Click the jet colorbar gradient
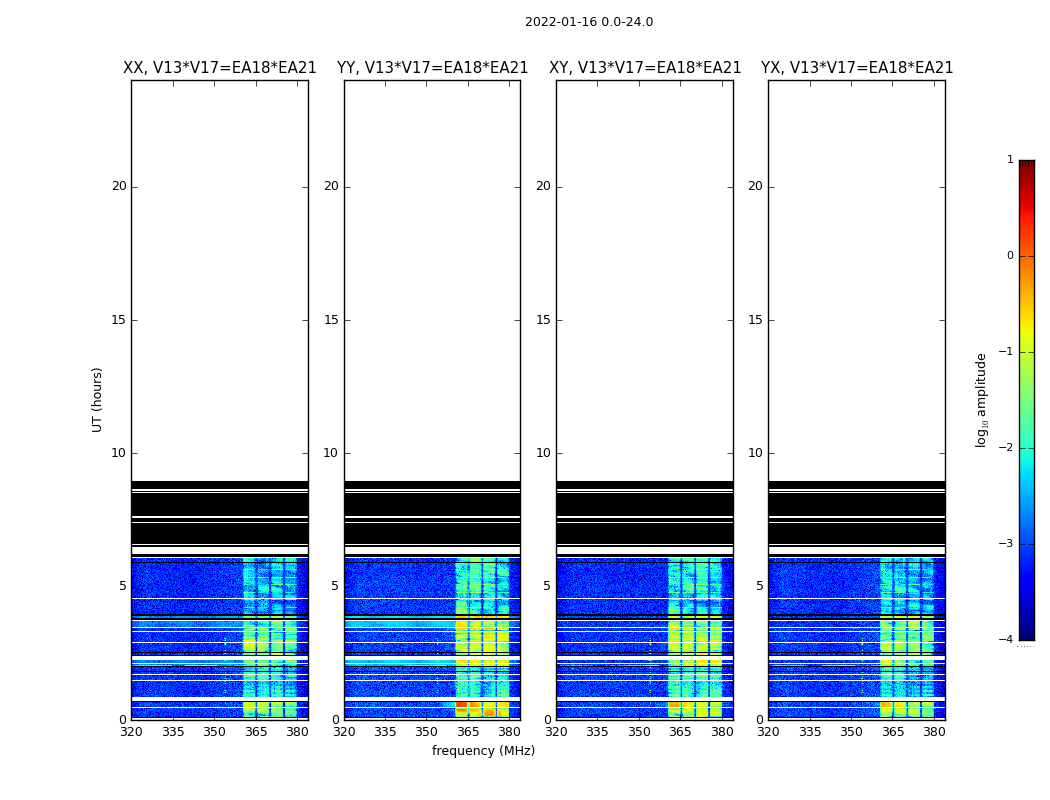 tap(1027, 400)
